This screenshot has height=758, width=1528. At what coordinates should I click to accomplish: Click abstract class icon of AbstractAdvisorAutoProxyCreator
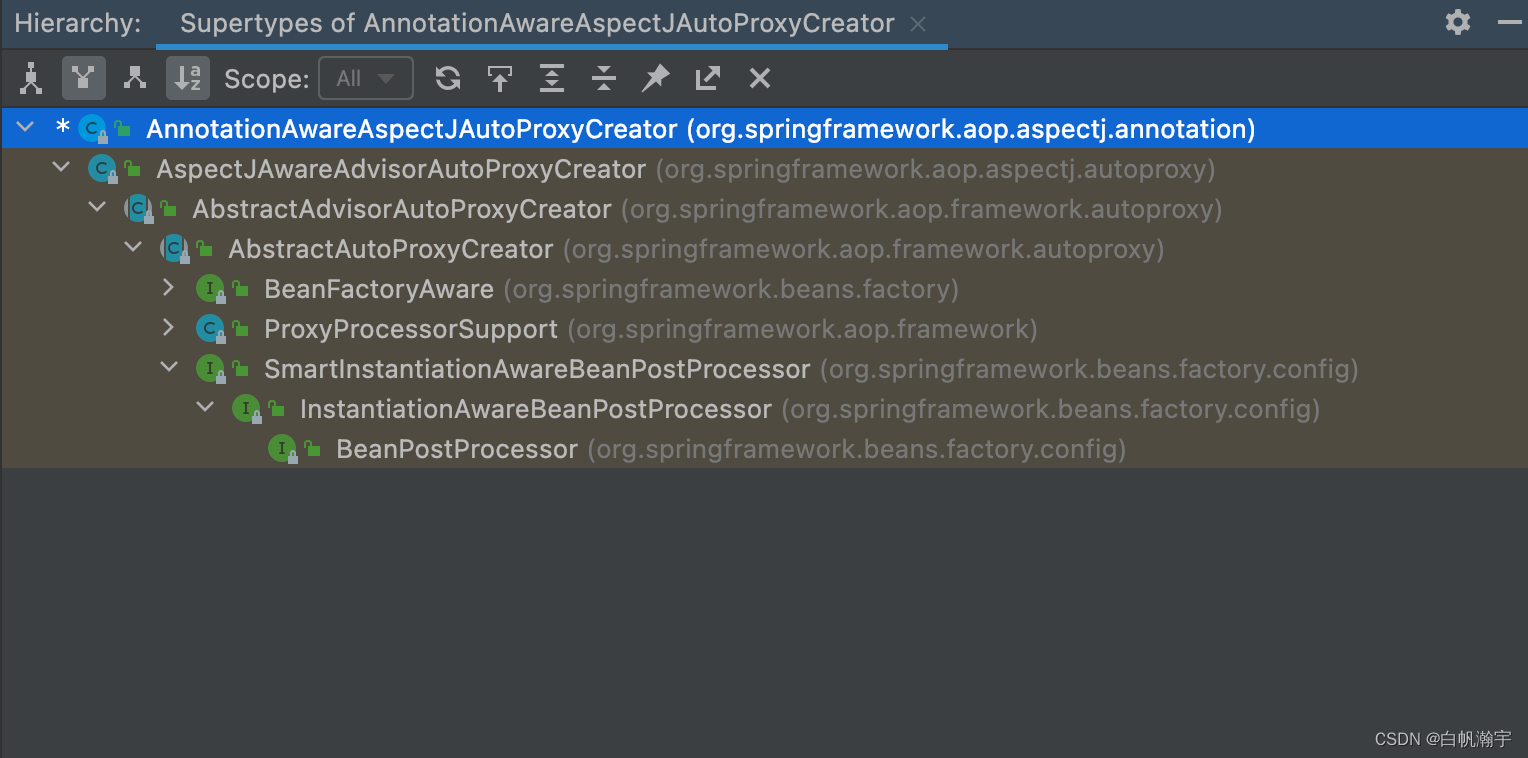tap(139, 209)
